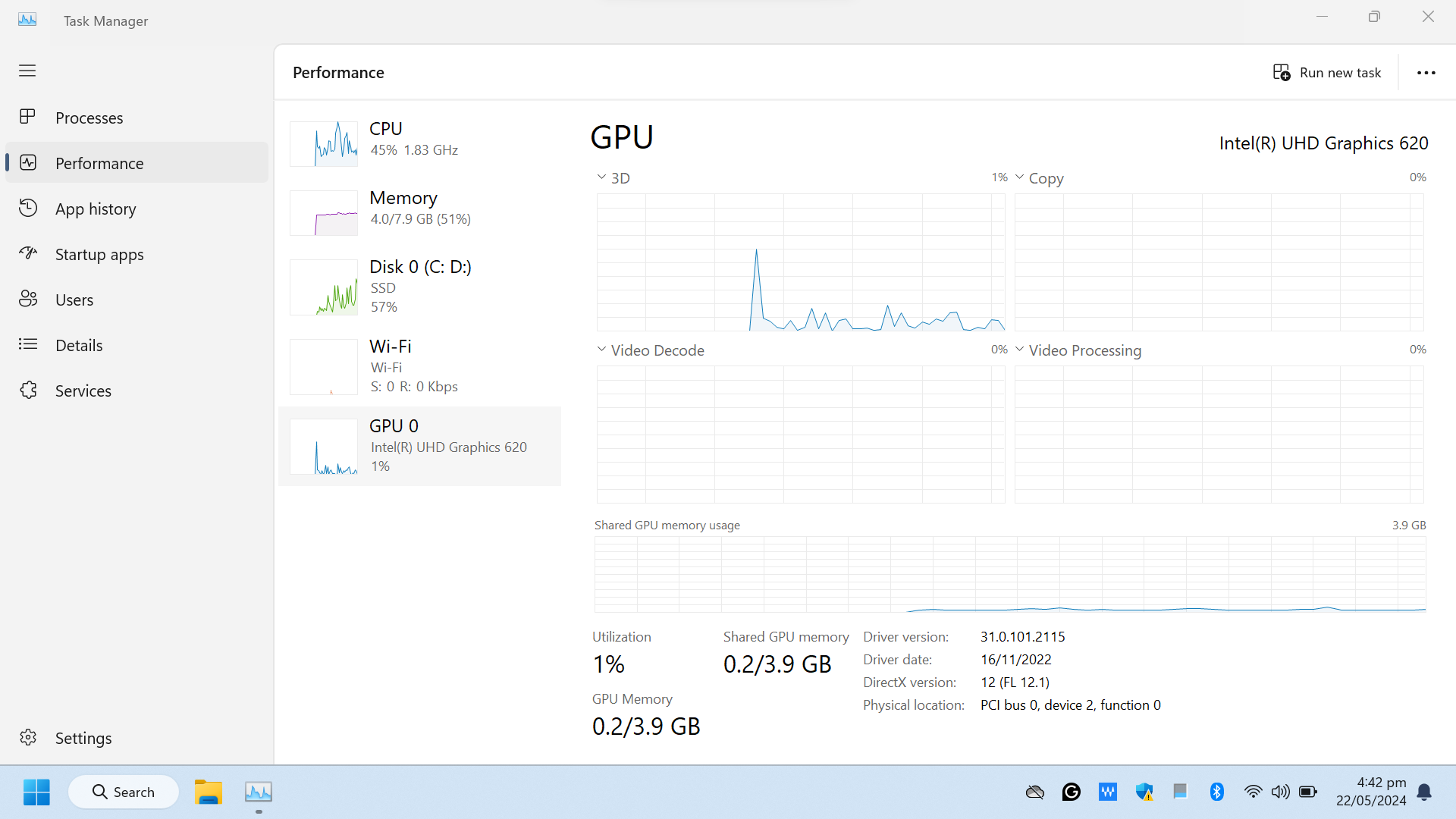Click the blue W tray icon
This screenshot has width=1456, height=819.
(1107, 792)
